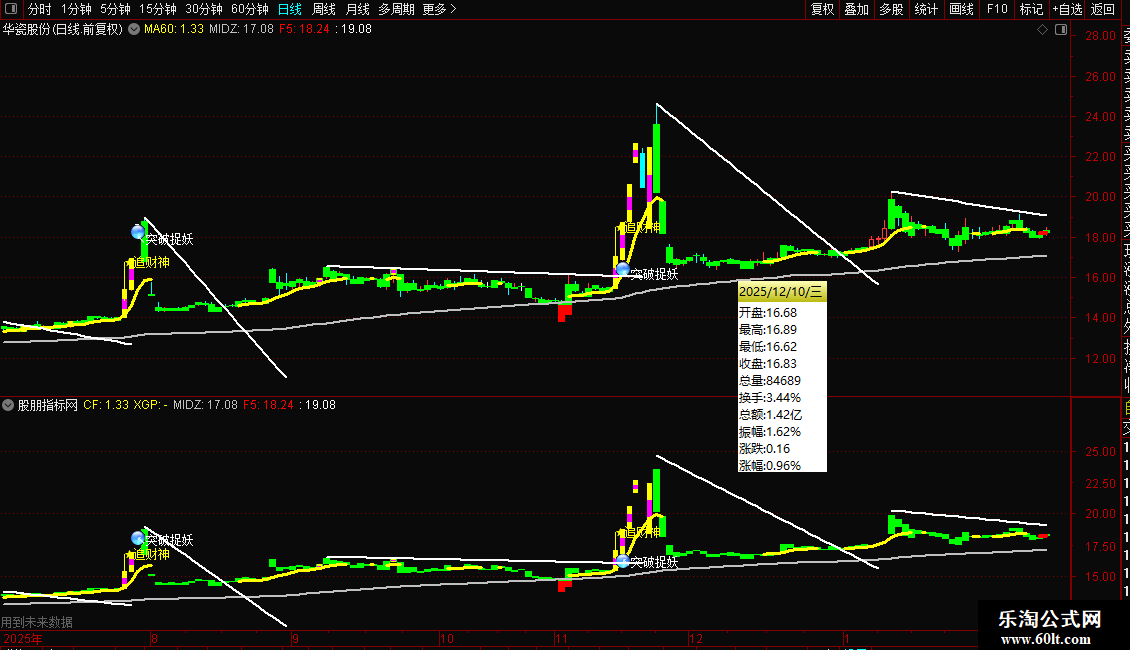Expand the 更多 periods menu
1130x650 pixels.
[440, 9]
